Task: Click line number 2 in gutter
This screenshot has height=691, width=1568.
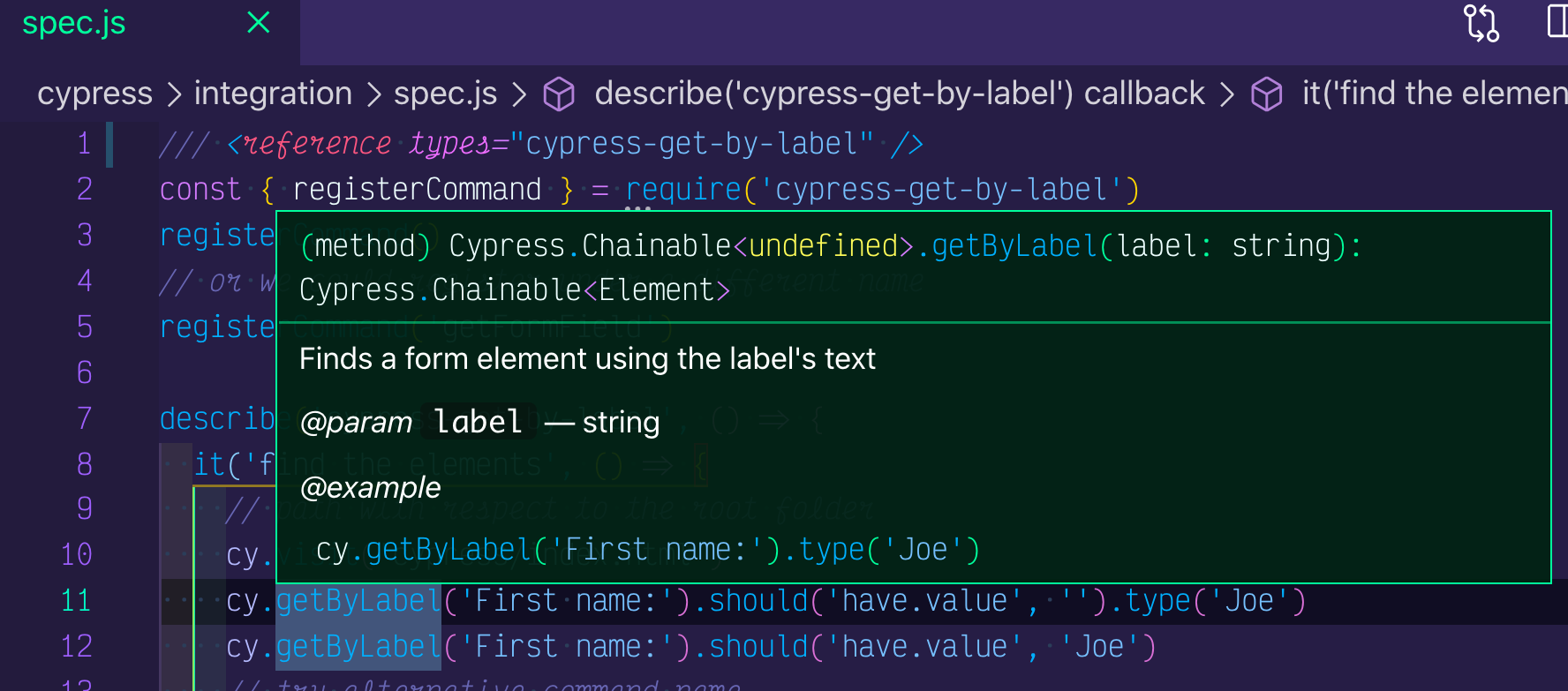Action: tap(84, 189)
